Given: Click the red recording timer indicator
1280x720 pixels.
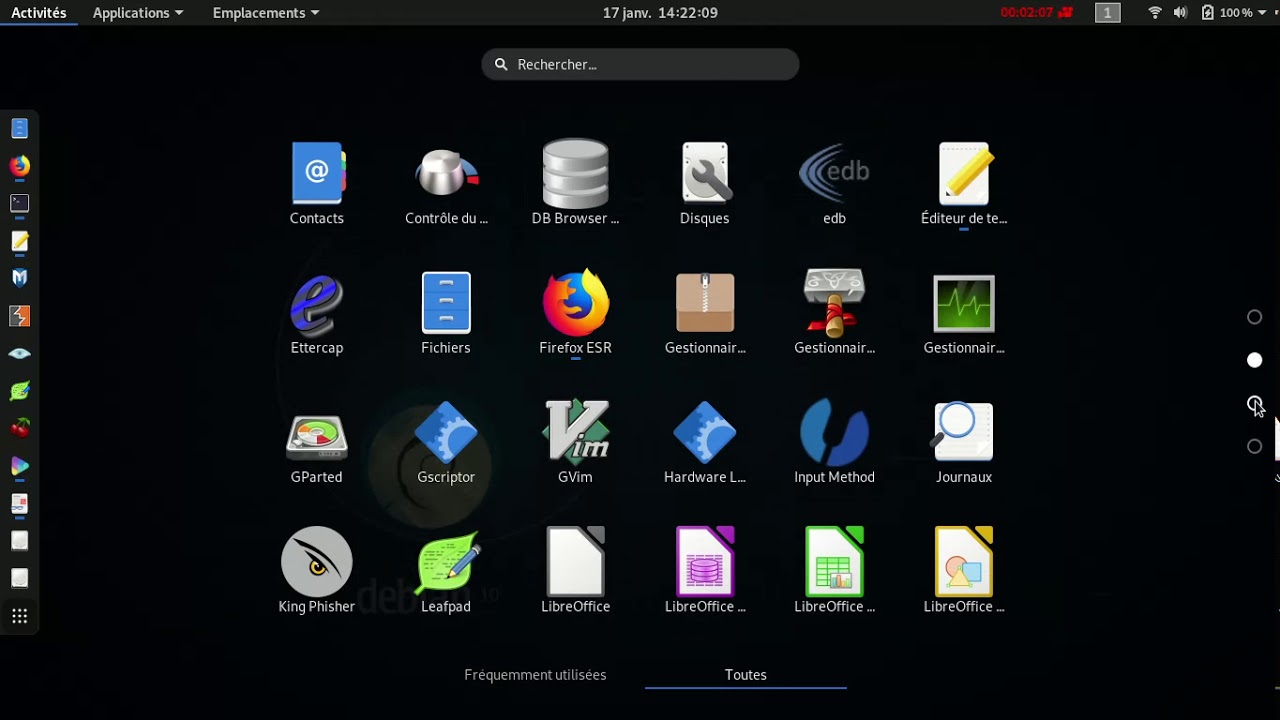Looking at the screenshot, I should pos(1037,13).
